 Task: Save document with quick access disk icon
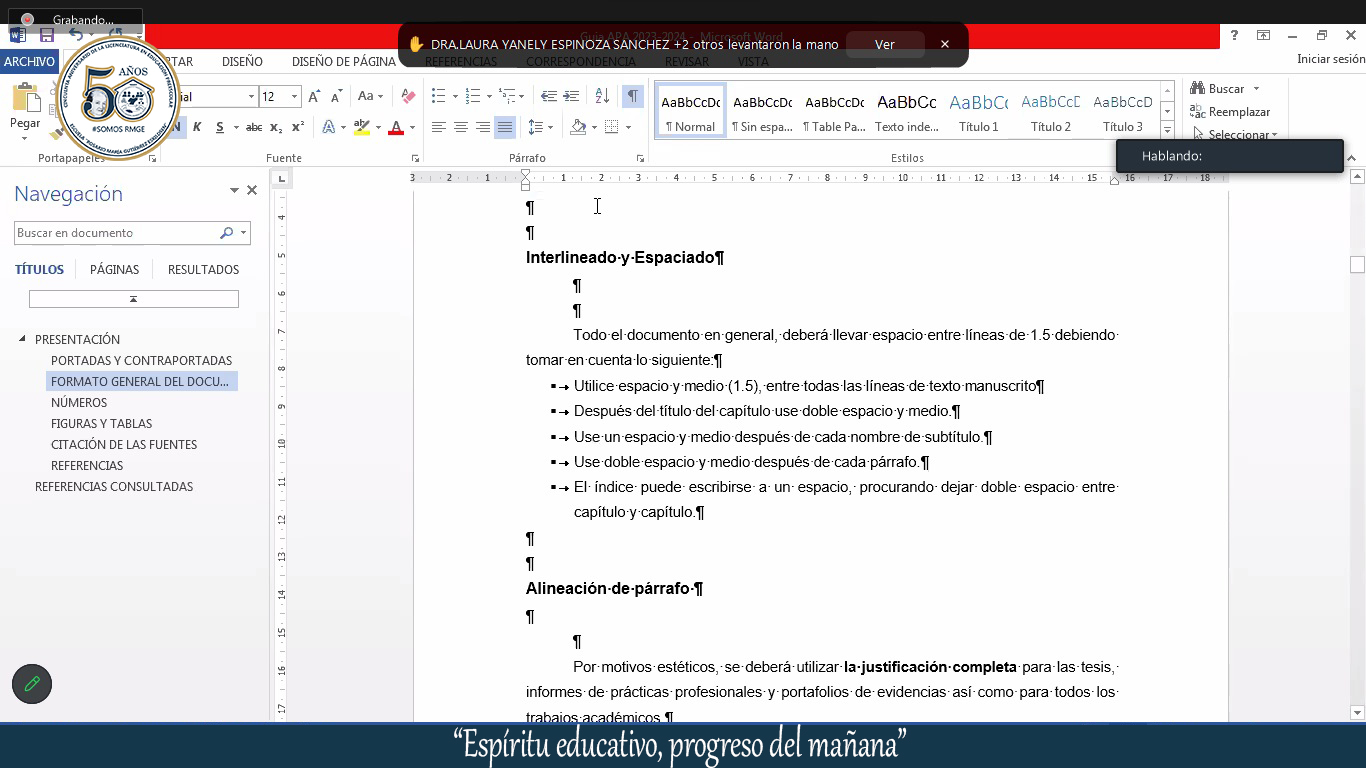point(47,35)
